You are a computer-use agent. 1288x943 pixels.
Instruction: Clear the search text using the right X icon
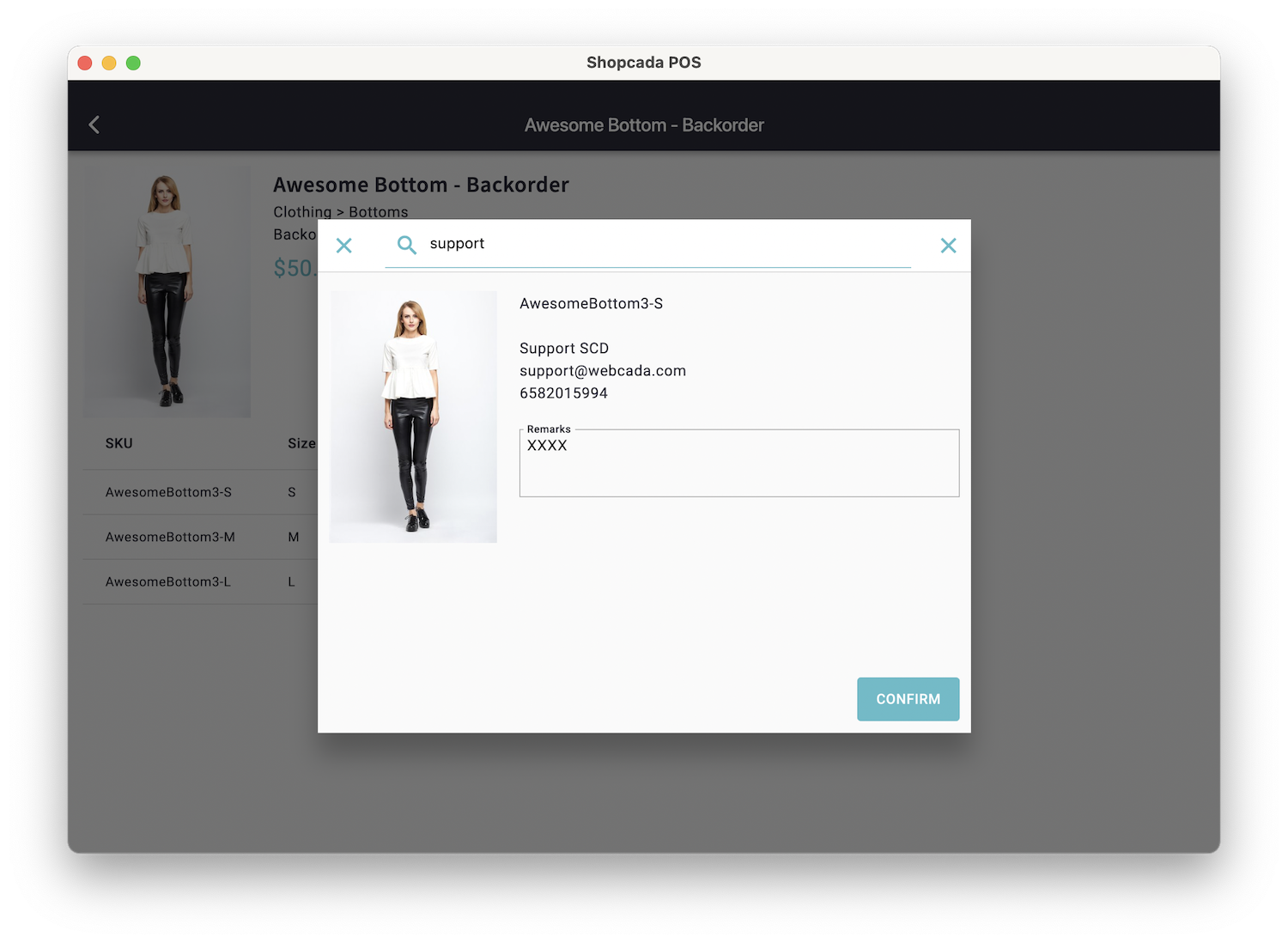coord(948,246)
